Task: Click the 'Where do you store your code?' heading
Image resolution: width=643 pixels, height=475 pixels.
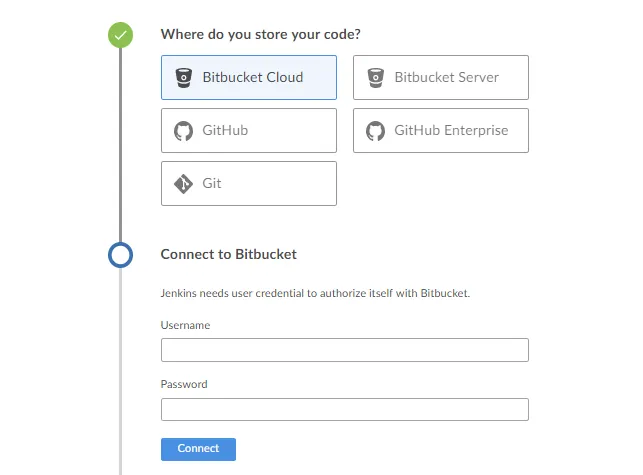Action: pos(261,34)
